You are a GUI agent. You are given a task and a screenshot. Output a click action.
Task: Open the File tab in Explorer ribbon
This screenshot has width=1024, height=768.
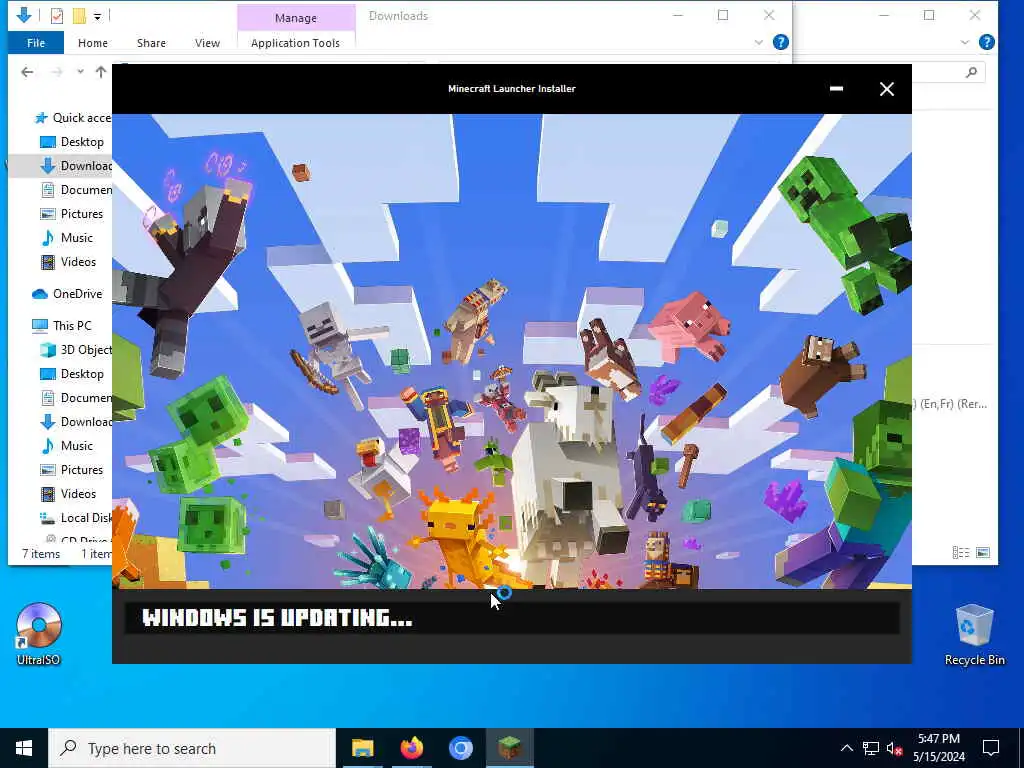[36, 43]
